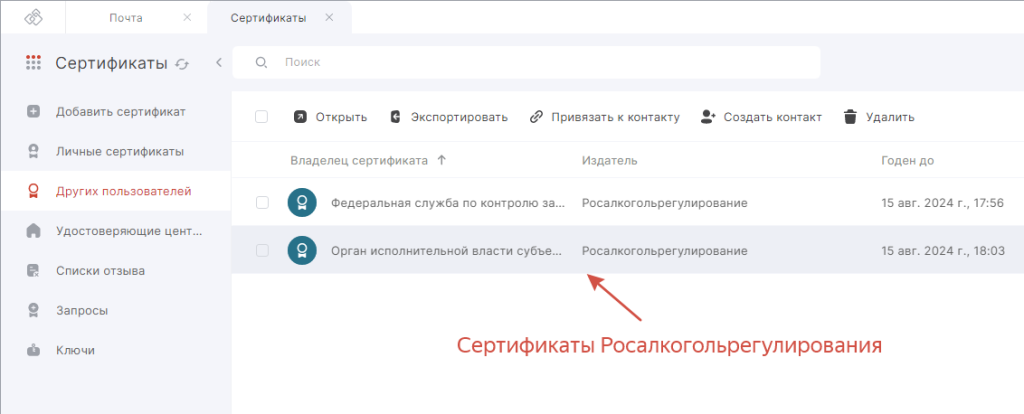1024x414 pixels.
Task: Click certificate icon of Федеральная служба row
Action: pos(302,203)
